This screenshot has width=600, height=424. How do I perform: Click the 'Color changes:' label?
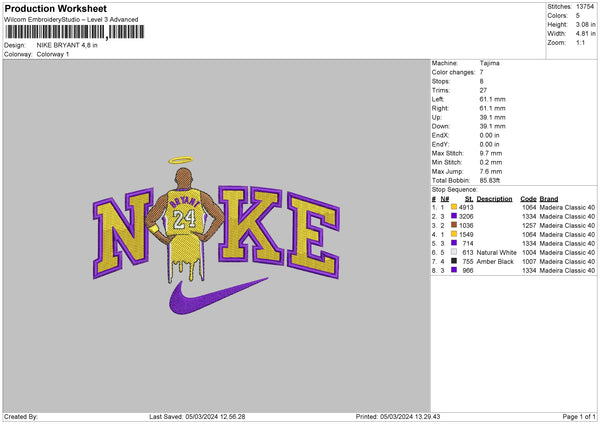[453, 72]
